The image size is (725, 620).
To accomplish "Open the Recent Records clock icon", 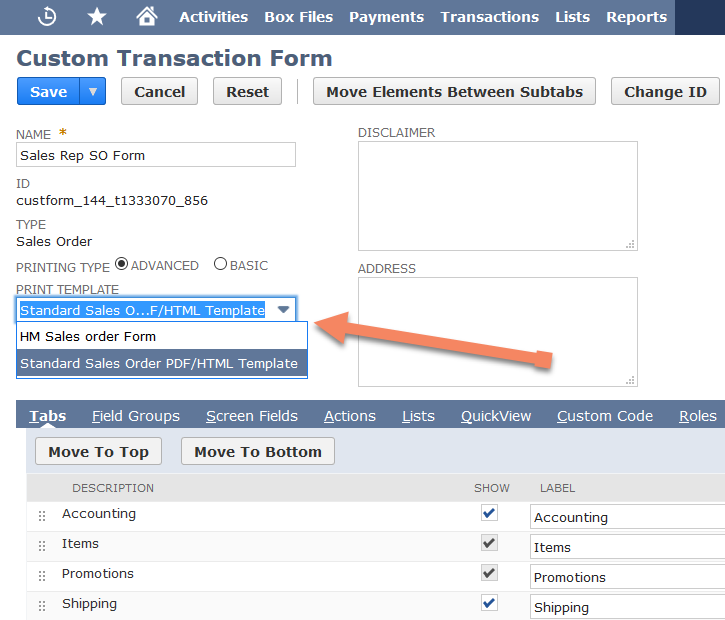I will click(47, 17).
